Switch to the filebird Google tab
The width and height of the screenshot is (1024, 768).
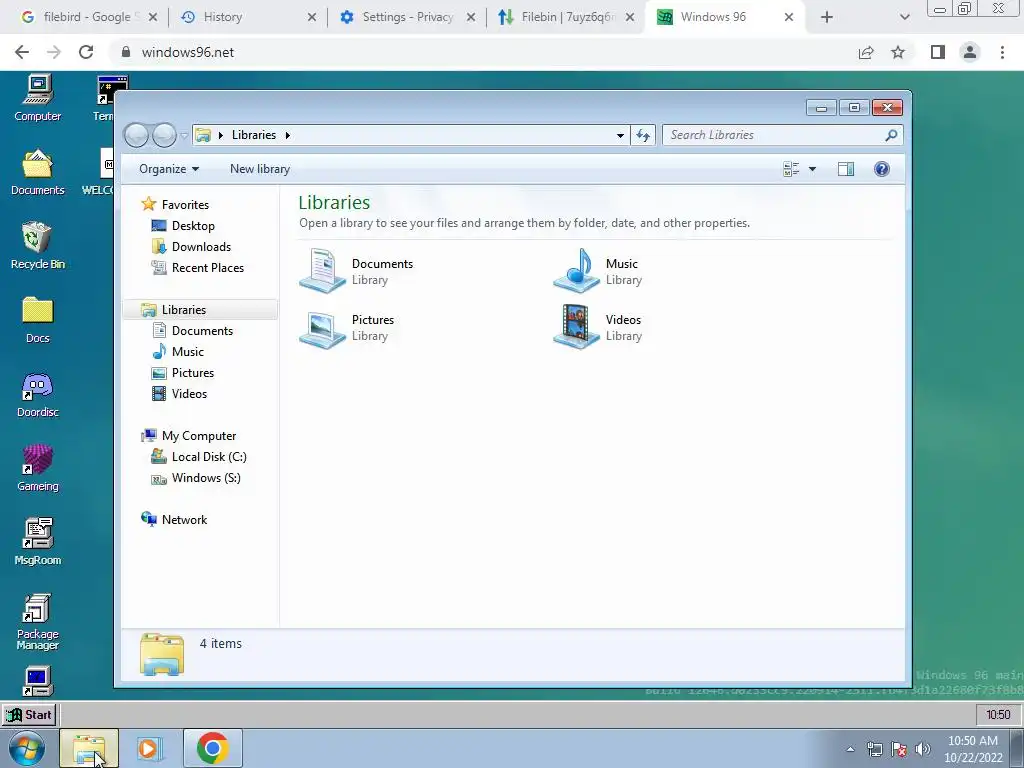(88, 17)
